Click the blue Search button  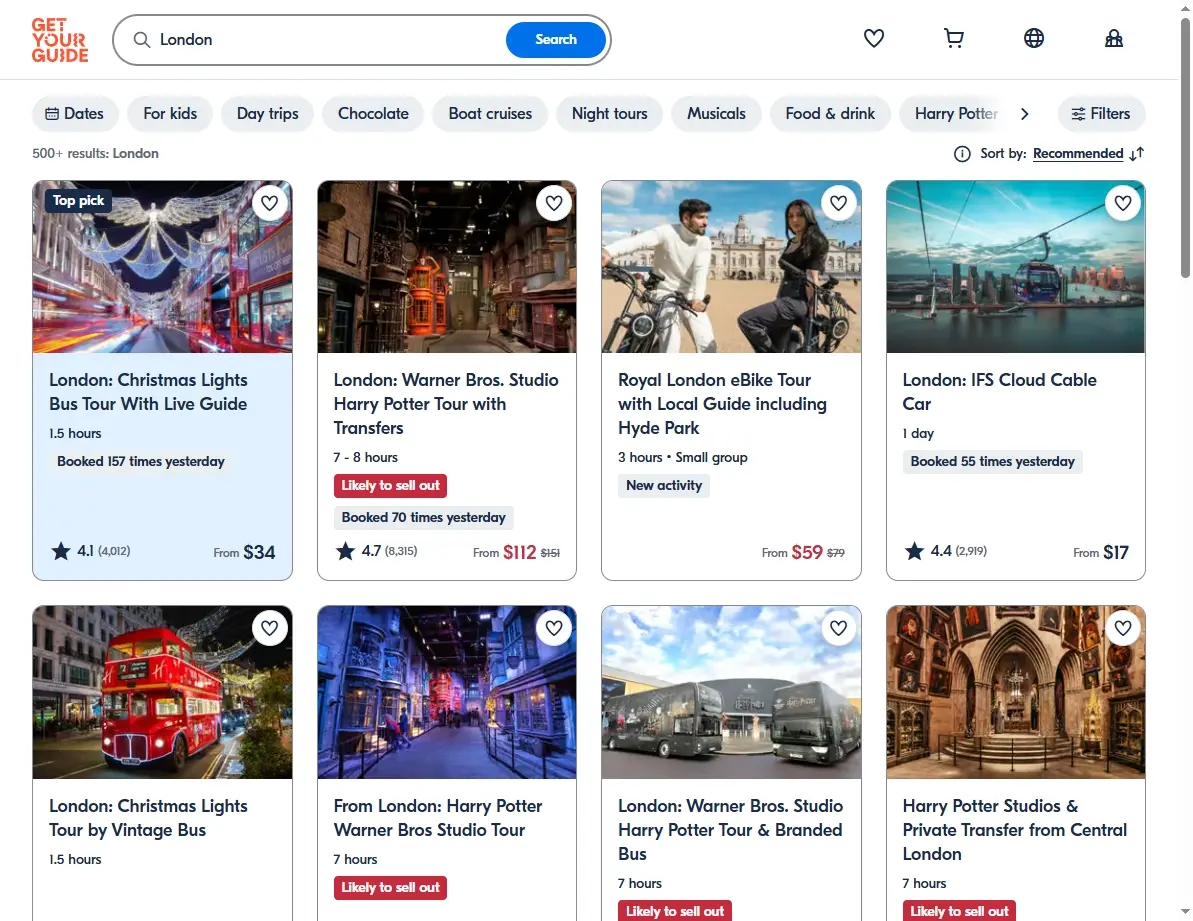(555, 40)
